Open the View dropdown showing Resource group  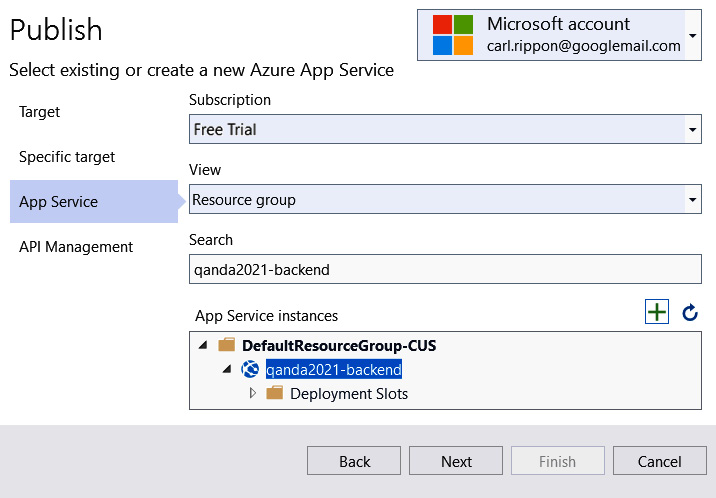click(445, 199)
